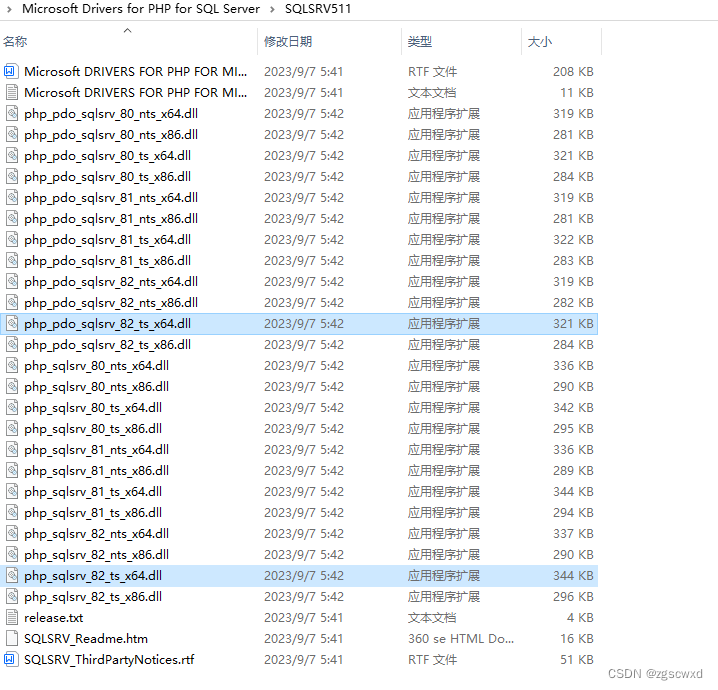Click the icon of php_pdo_sqlsrv_81_nts_x64.dll
Image resolution: width=718 pixels, height=690 pixels.
[12, 198]
